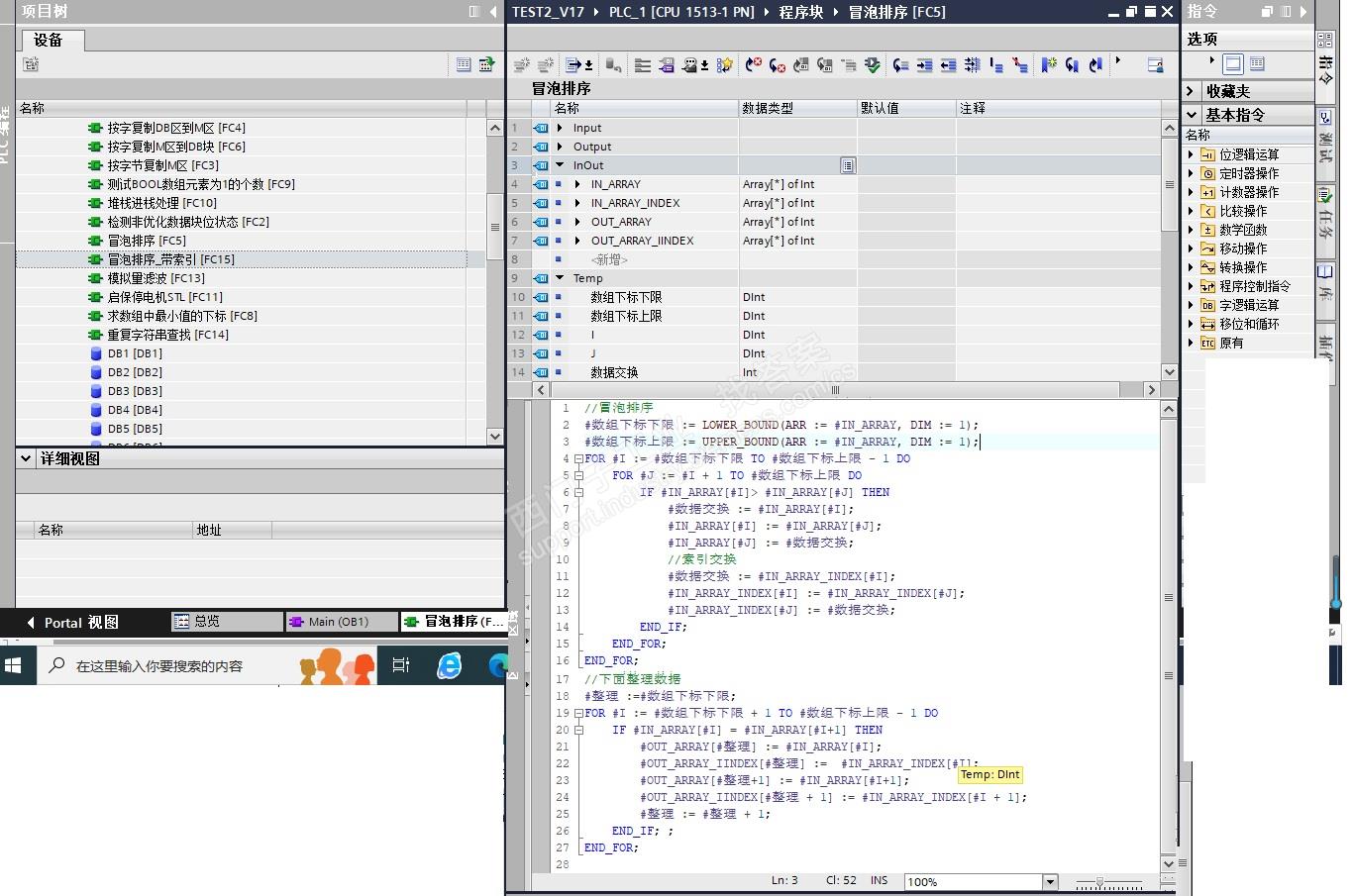Screen dimensions: 1353x896
Task: Adjust the editor zoom slider
Action: pyautogui.click(x=1101, y=881)
